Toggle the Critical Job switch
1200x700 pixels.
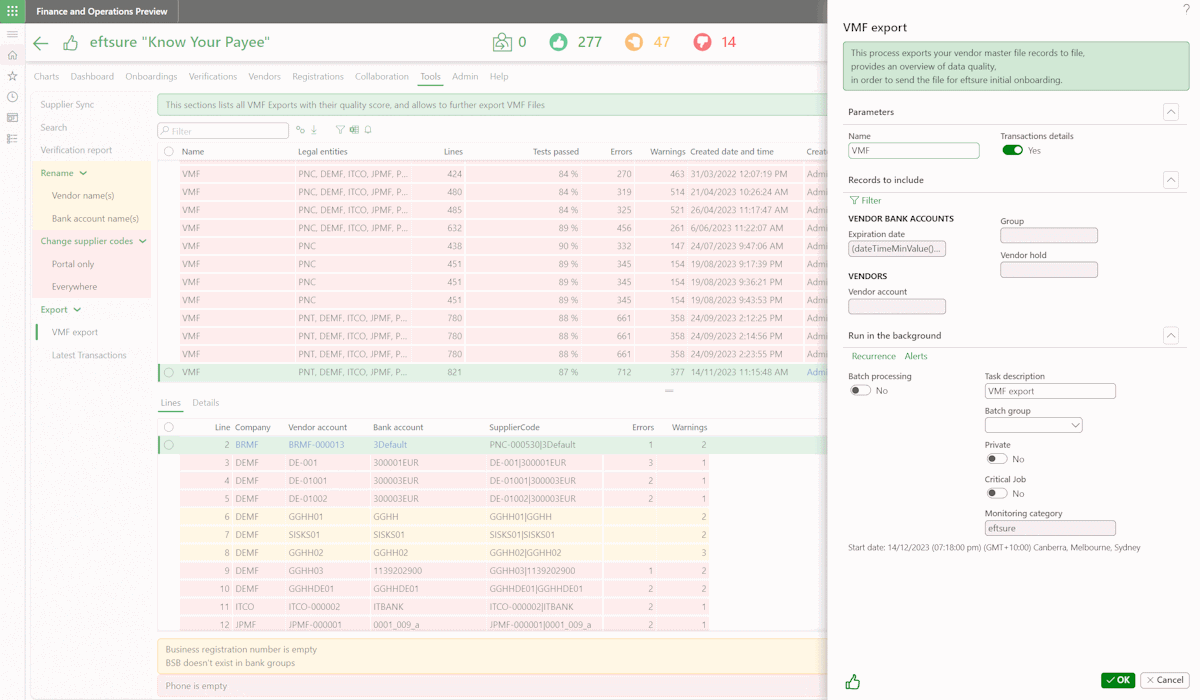coord(996,493)
